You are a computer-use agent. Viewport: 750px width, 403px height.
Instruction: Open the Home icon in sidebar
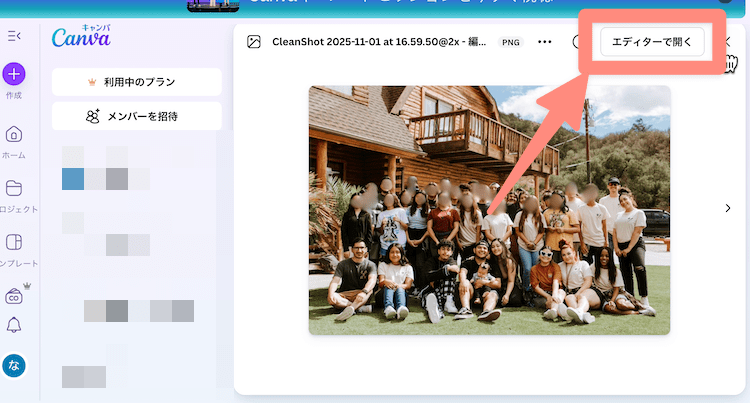tap(14, 135)
